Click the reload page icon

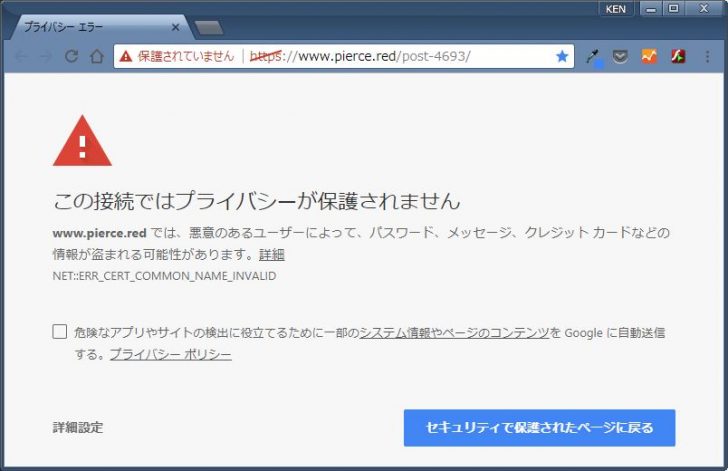pyautogui.click(x=72, y=57)
